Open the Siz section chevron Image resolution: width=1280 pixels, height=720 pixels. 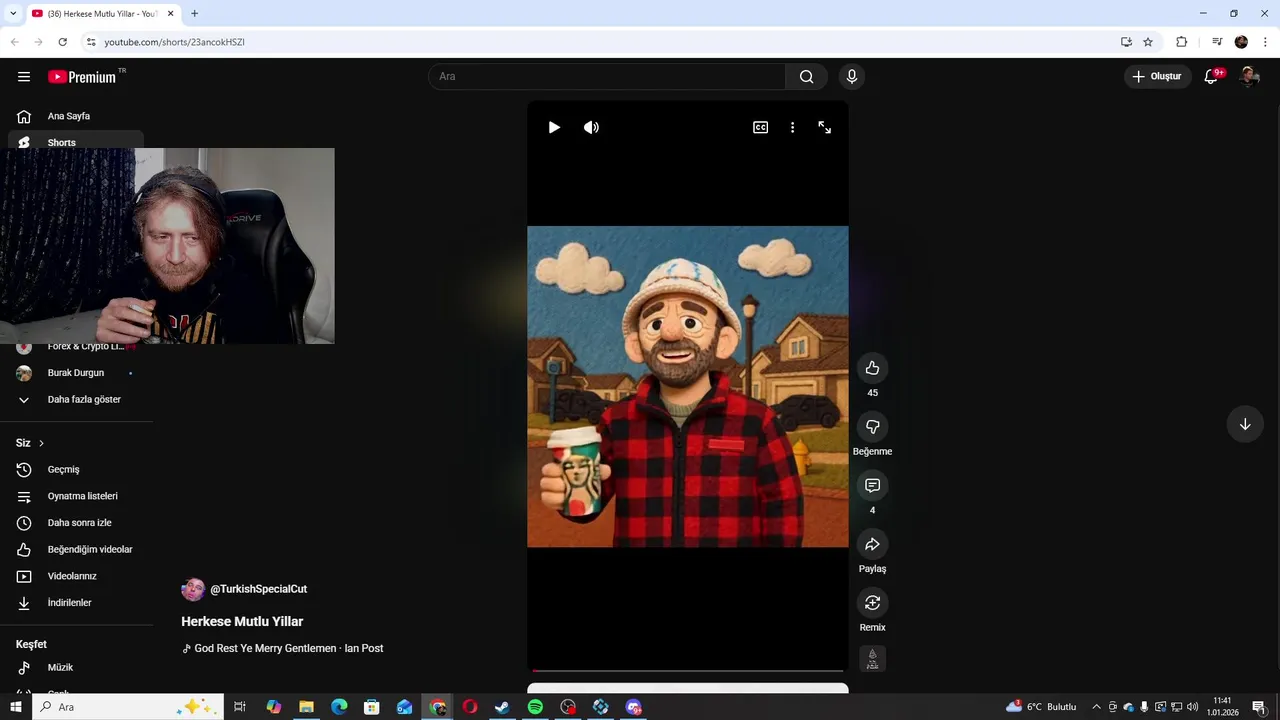tap(41, 443)
